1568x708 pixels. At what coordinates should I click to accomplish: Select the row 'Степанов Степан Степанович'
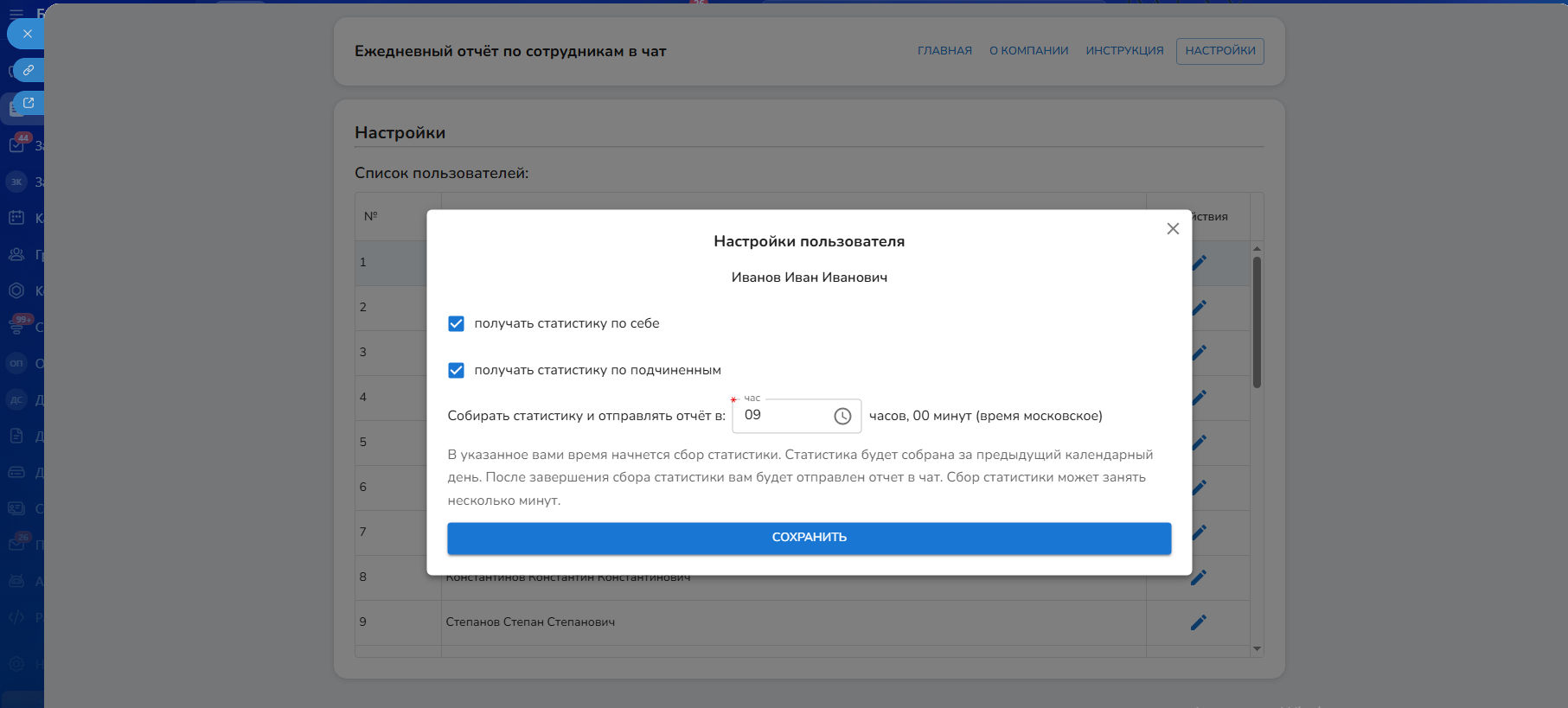tap(802, 622)
